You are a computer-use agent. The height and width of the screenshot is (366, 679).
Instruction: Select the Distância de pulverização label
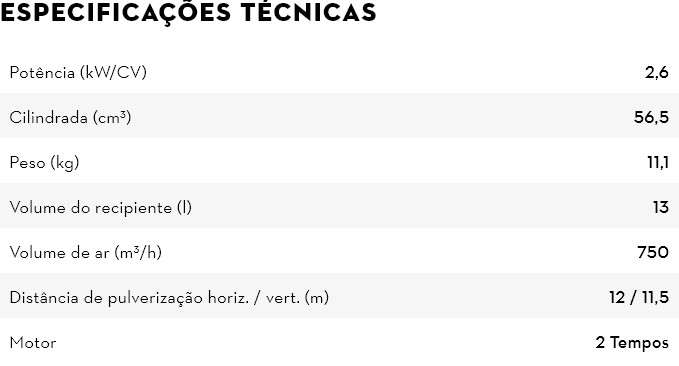169,298
